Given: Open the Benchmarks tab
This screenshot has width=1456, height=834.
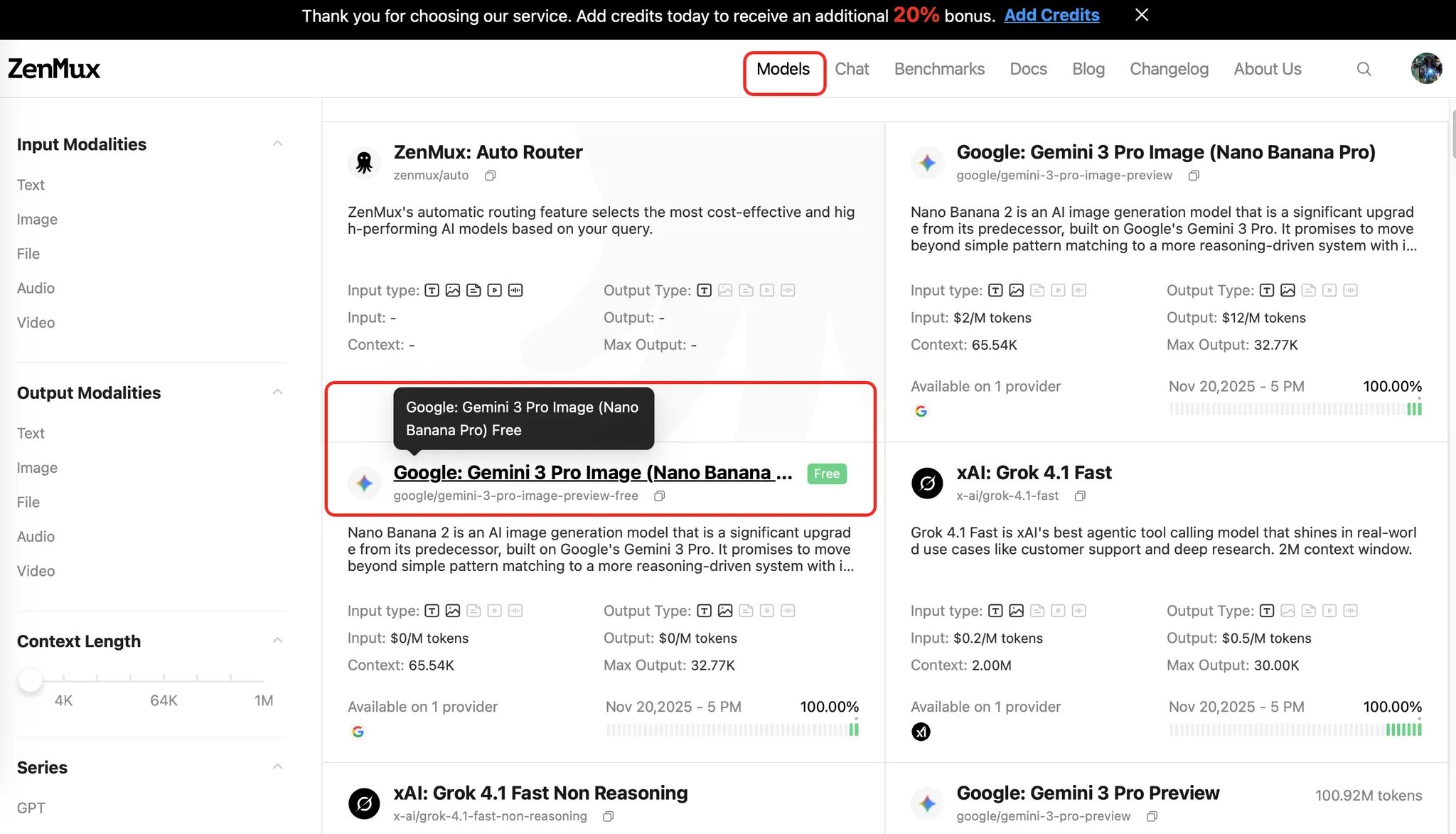Looking at the screenshot, I should (939, 69).
